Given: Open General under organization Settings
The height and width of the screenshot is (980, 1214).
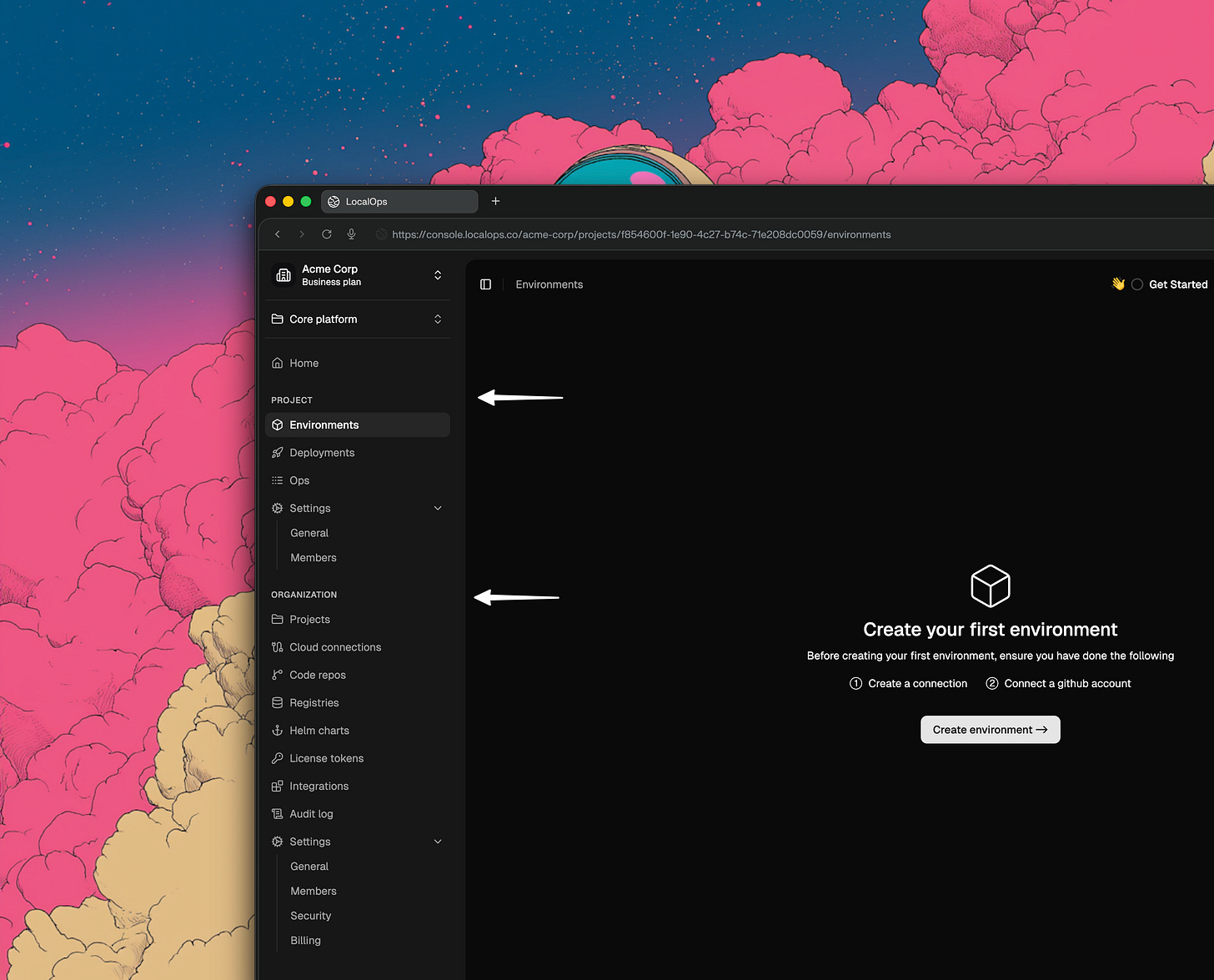Looking at the screenshot, I should 309,867.
